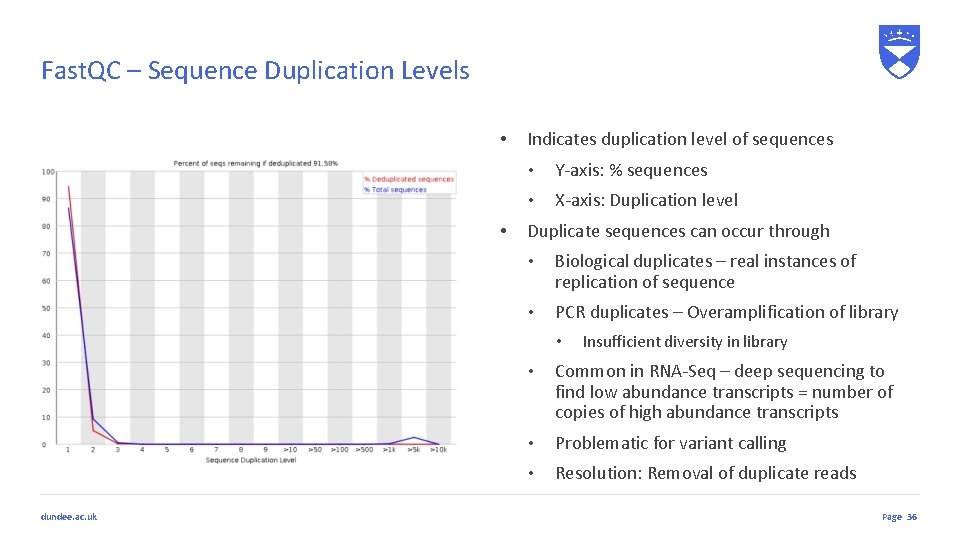Viewport: 960px width, 540px height.
Task: Click the slide title FastQC – Sequence Duplication Levels
Action: 255,70
